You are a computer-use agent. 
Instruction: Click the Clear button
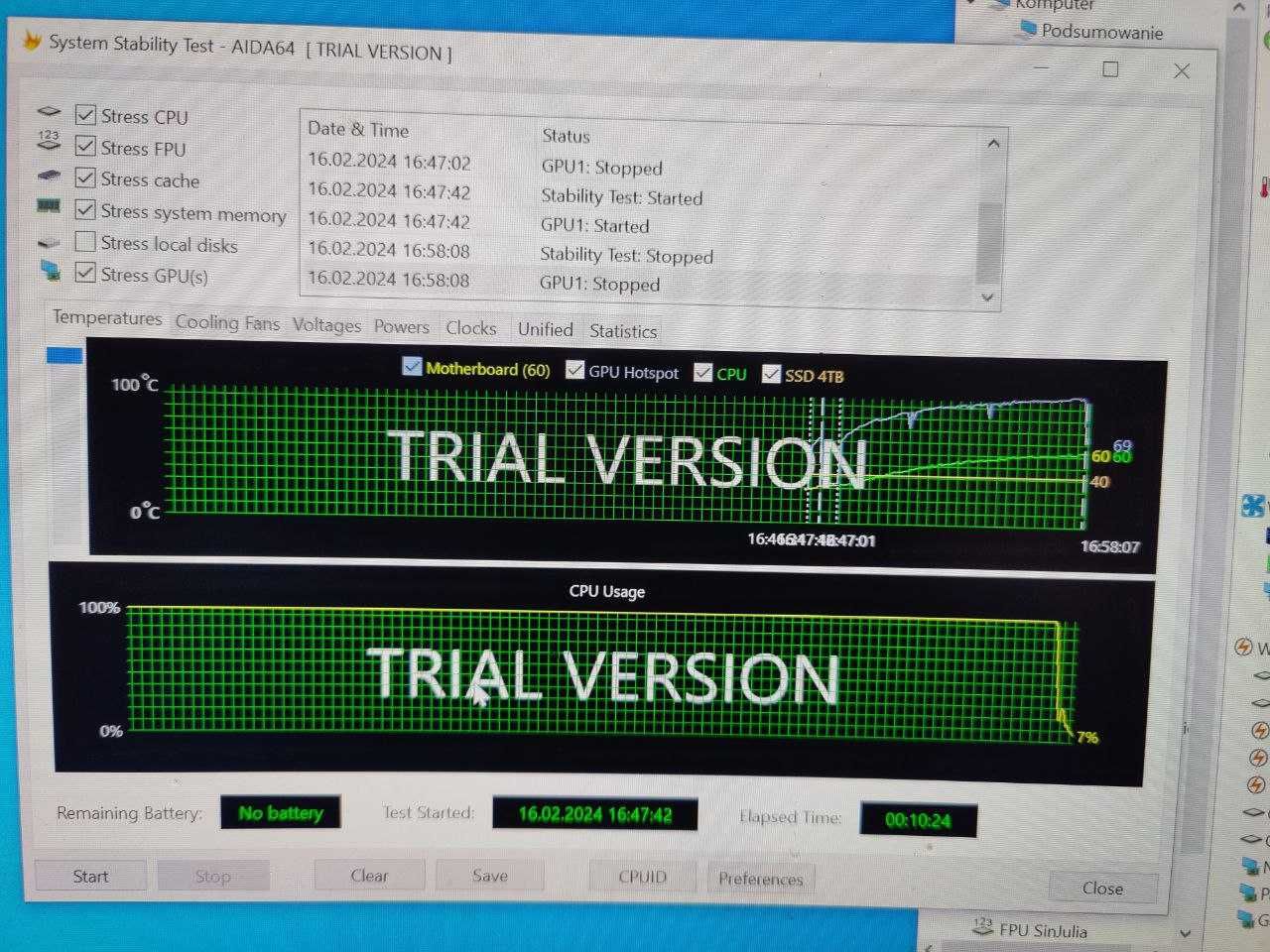tap(369, 876)
